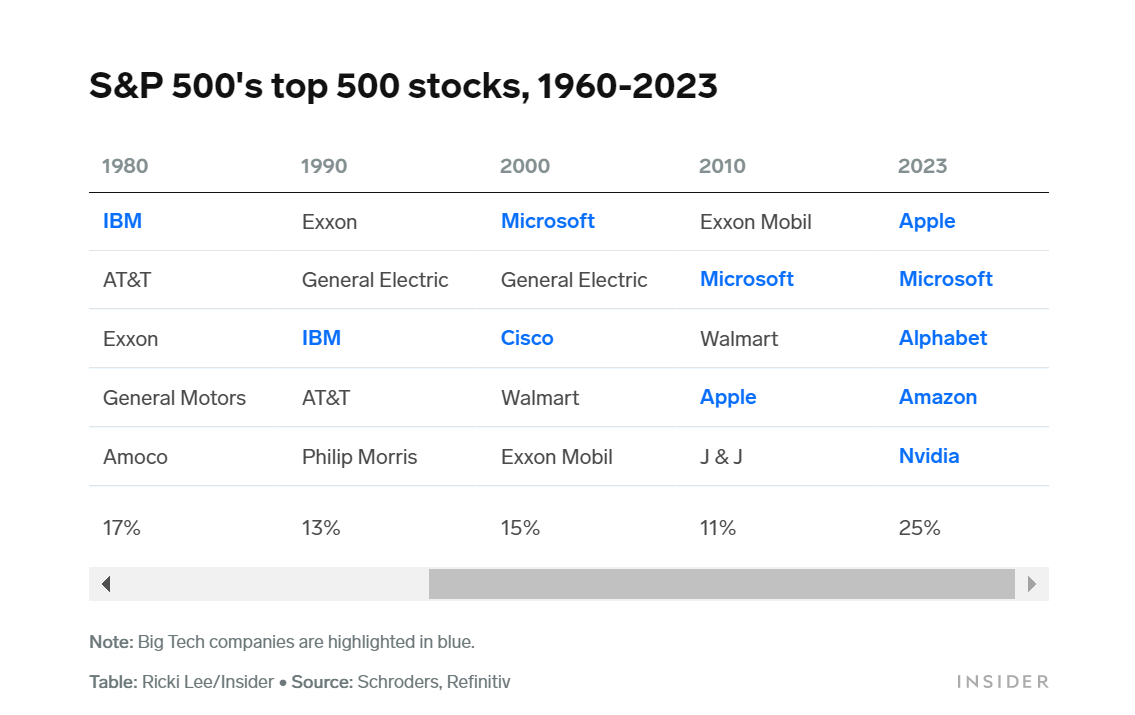Click the Schroders, Refinitiv source text
The height and width of the screenshot is (715, 1135).
434,682
